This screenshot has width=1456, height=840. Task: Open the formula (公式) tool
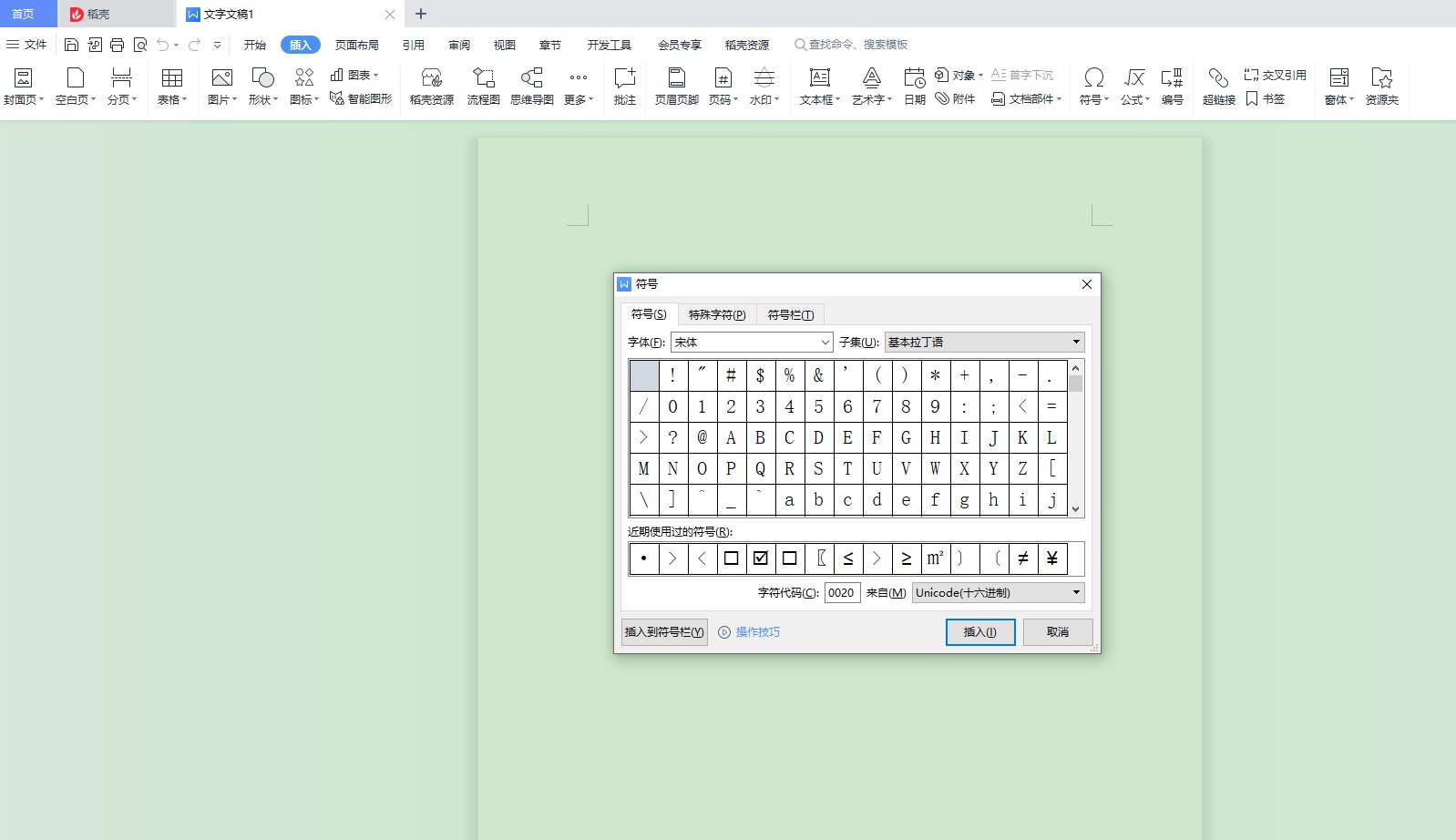(x=1135, y=87)
